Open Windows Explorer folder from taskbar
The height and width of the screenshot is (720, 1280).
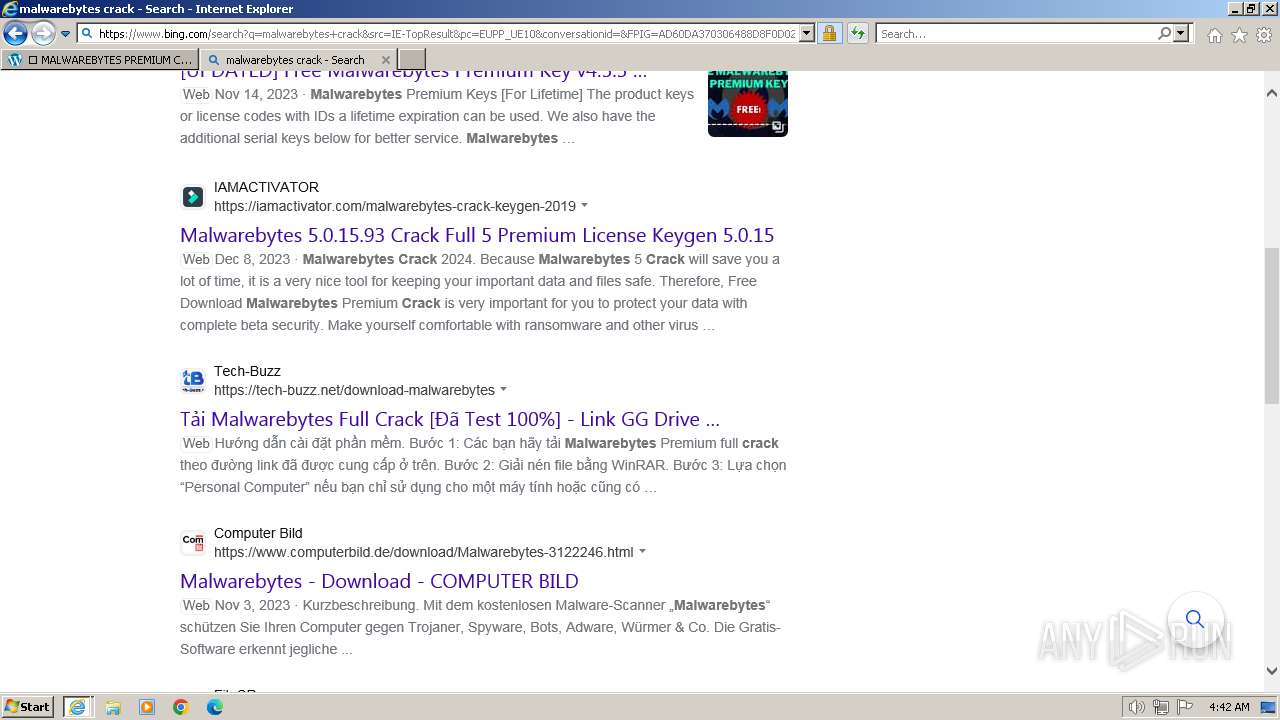113,707
